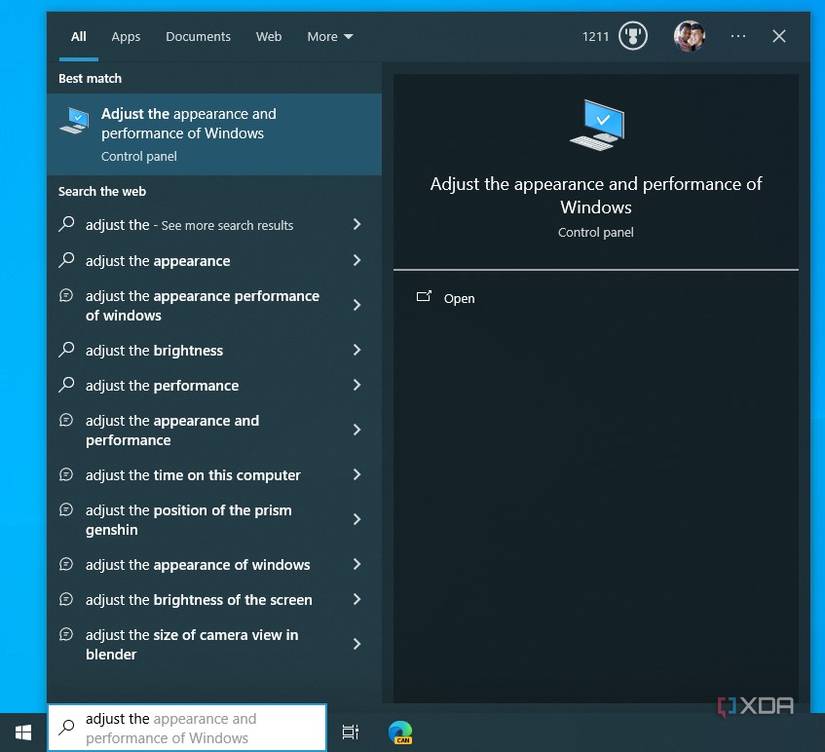The height and width of the screenshot is (752, 825).
Task: Click the Microsoft Rewards trophy icon
Action: [631, 36]
